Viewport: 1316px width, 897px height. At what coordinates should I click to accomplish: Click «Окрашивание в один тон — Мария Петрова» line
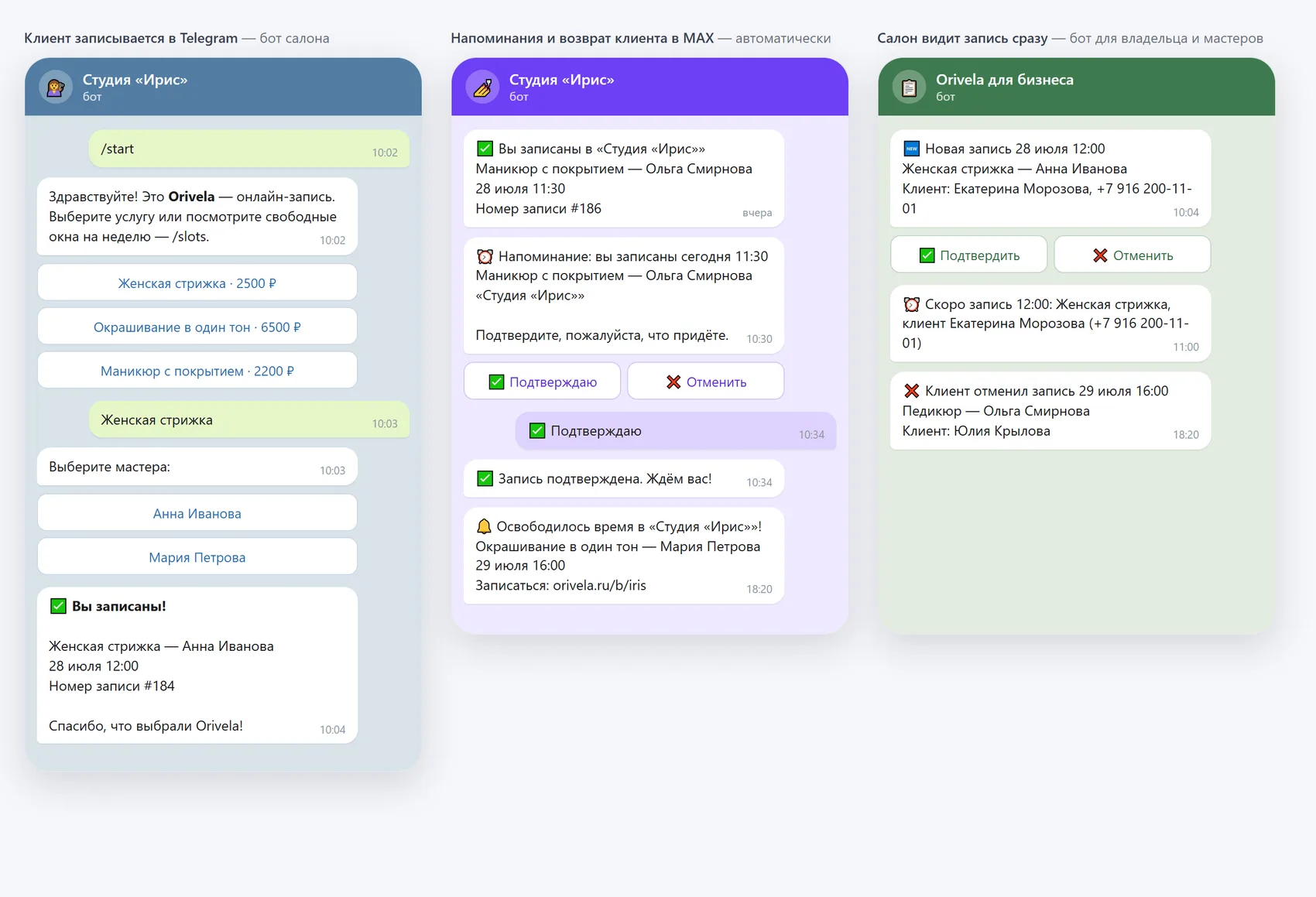618,546
